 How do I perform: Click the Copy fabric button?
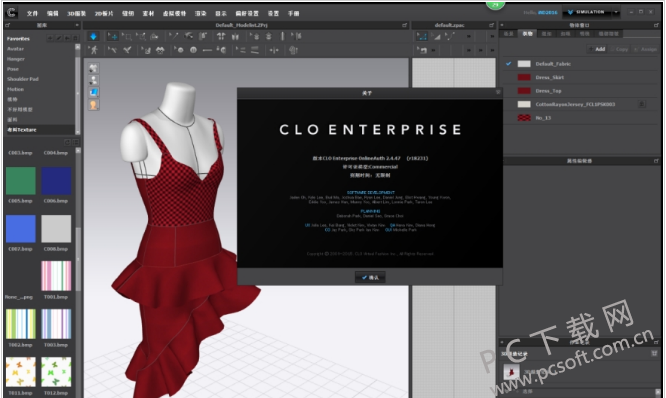[x=619, y=49]
